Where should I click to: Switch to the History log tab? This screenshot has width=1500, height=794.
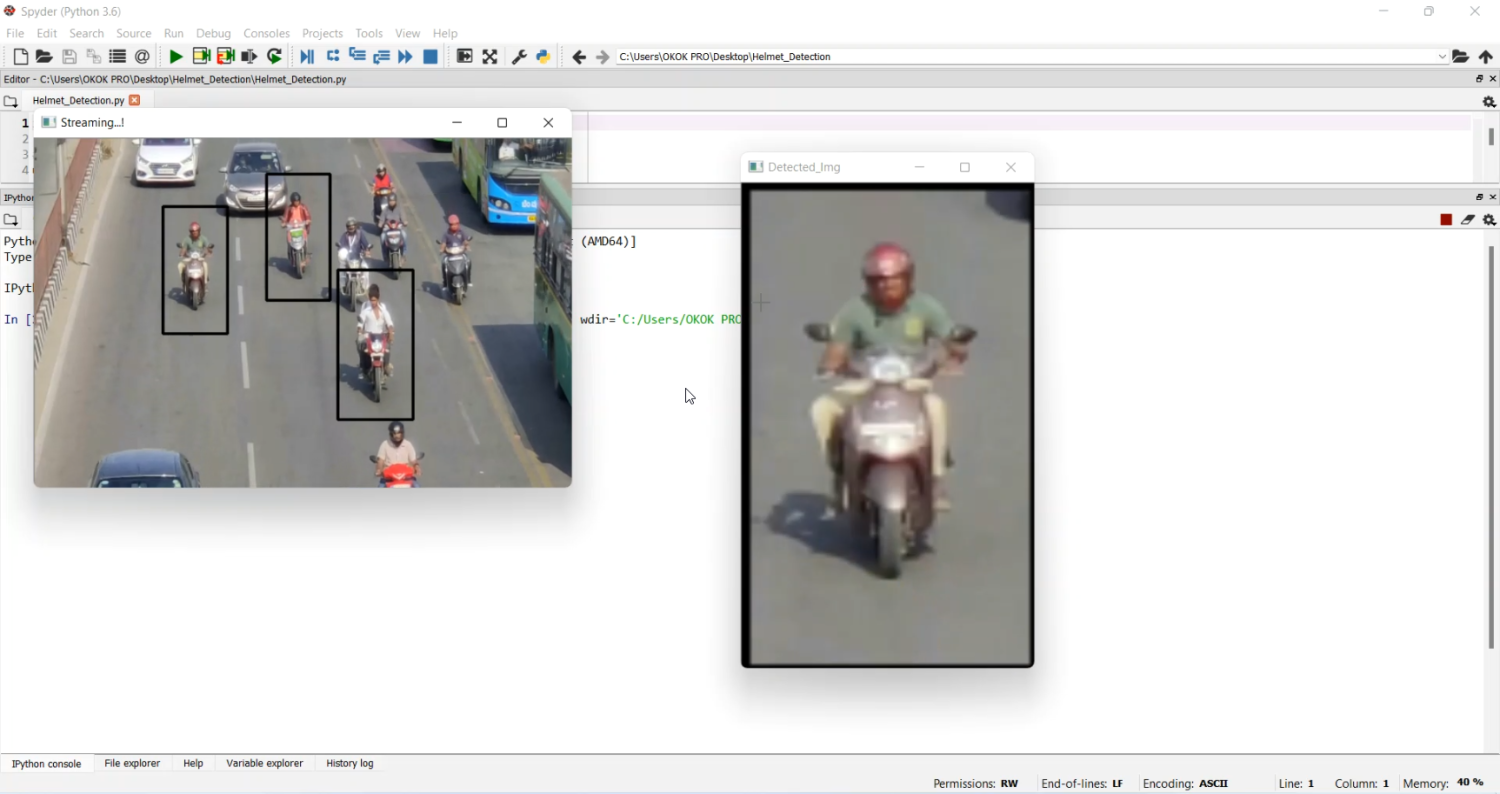point(350,763)
